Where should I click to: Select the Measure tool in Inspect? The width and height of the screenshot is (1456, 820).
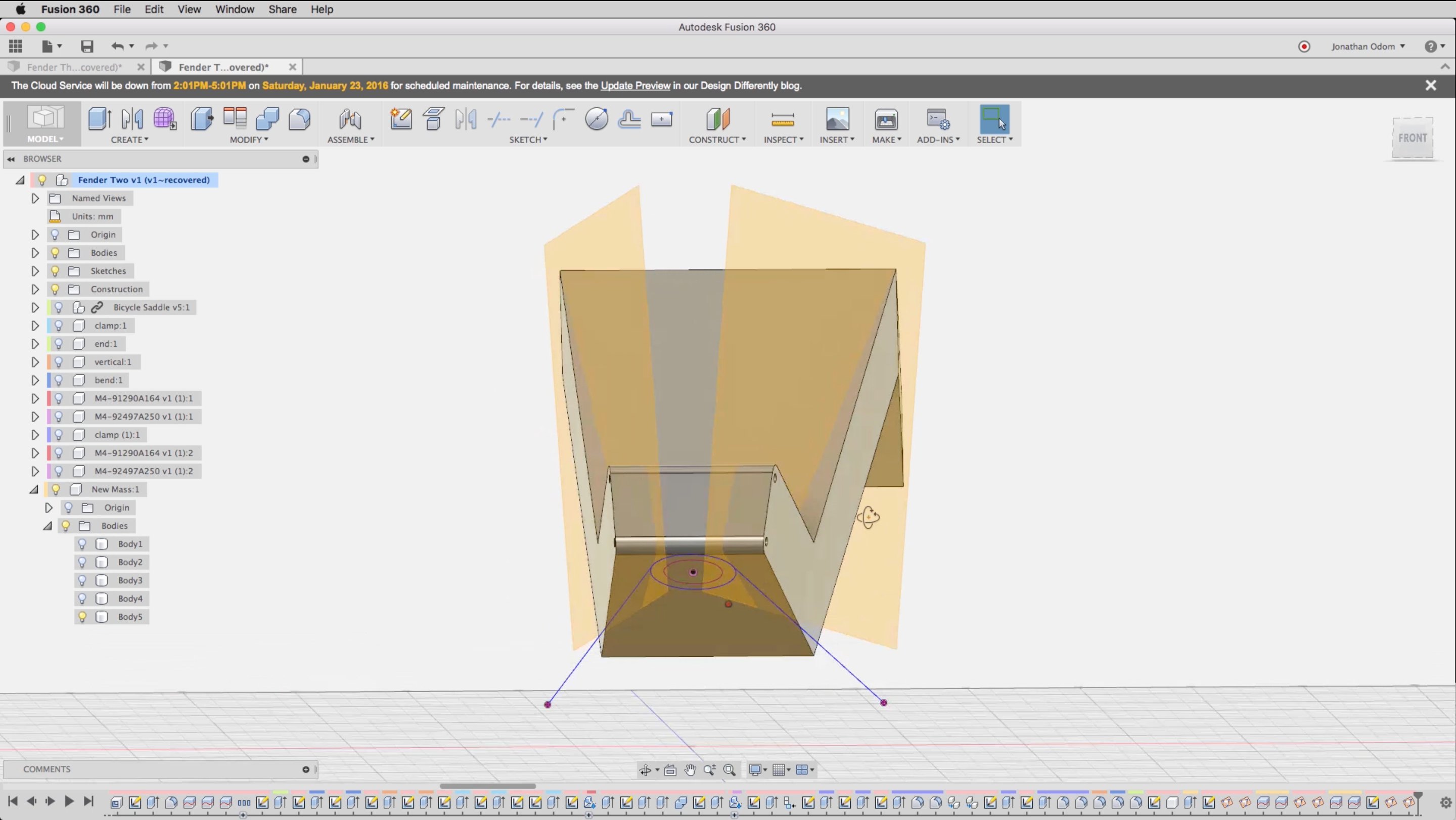click(x=782, y=119)
